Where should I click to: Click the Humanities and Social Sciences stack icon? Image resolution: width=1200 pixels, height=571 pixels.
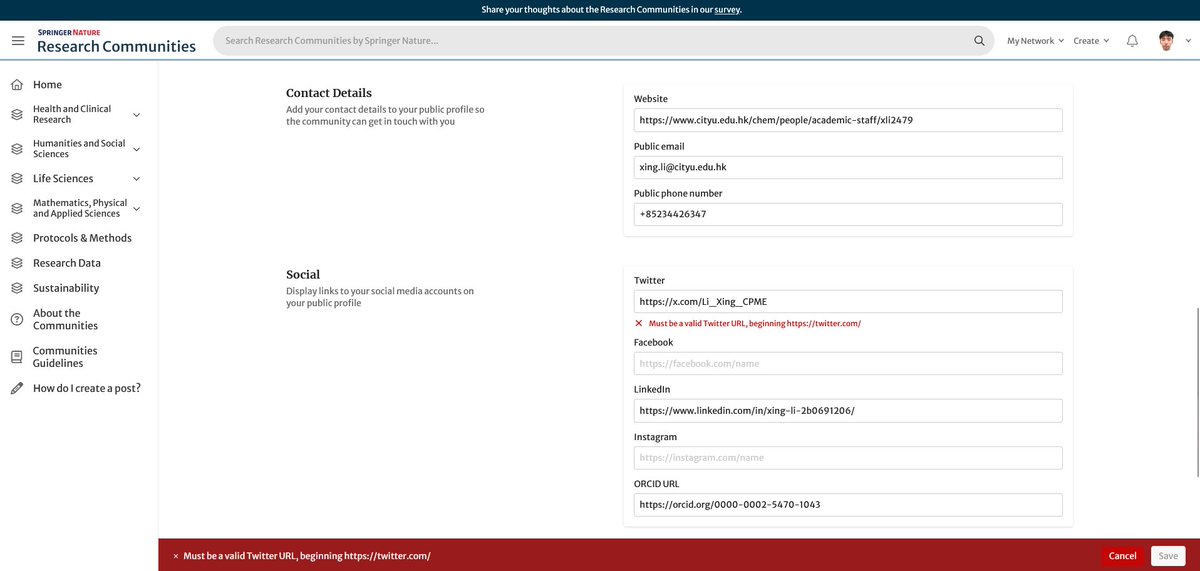[x=17, y=149]
